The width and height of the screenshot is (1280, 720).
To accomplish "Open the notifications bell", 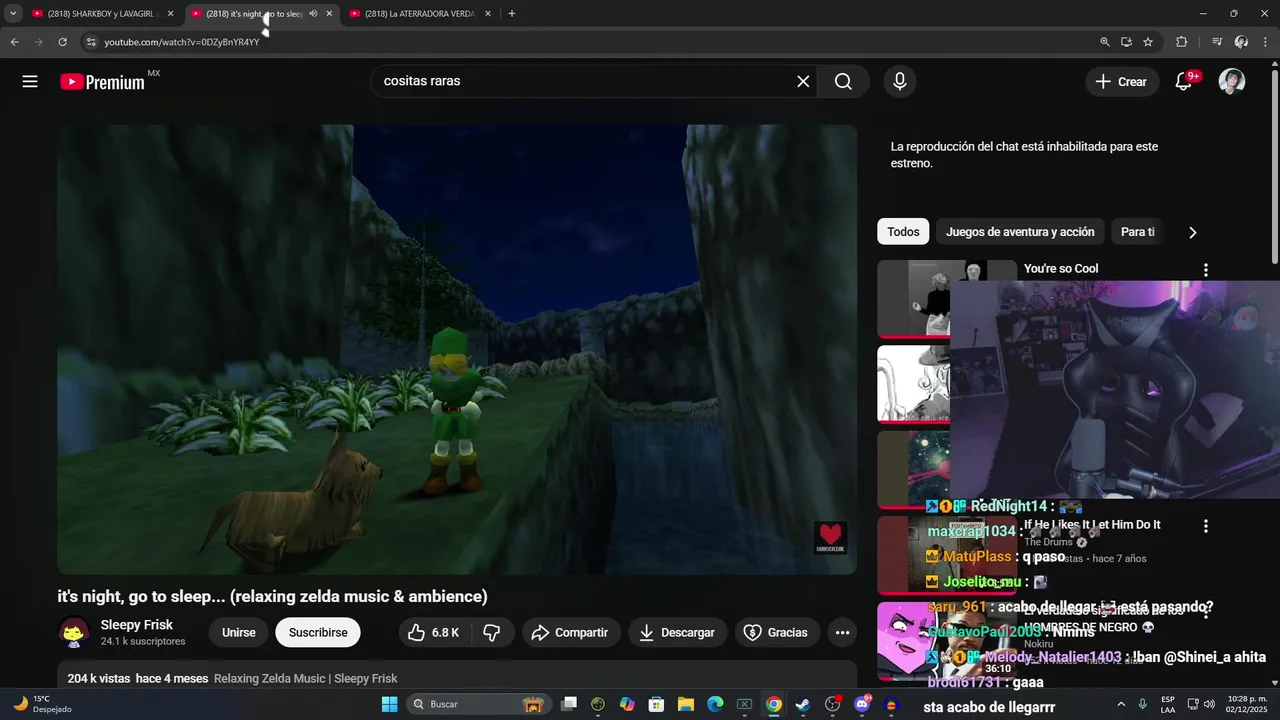I will [1184, 82].
